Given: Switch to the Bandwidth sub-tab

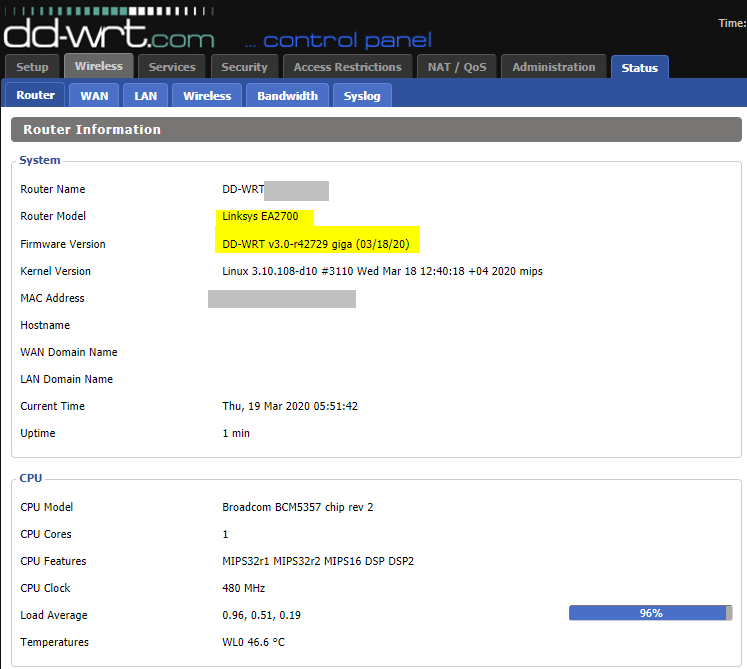Looking at the screenshot, I should [287, 95].
